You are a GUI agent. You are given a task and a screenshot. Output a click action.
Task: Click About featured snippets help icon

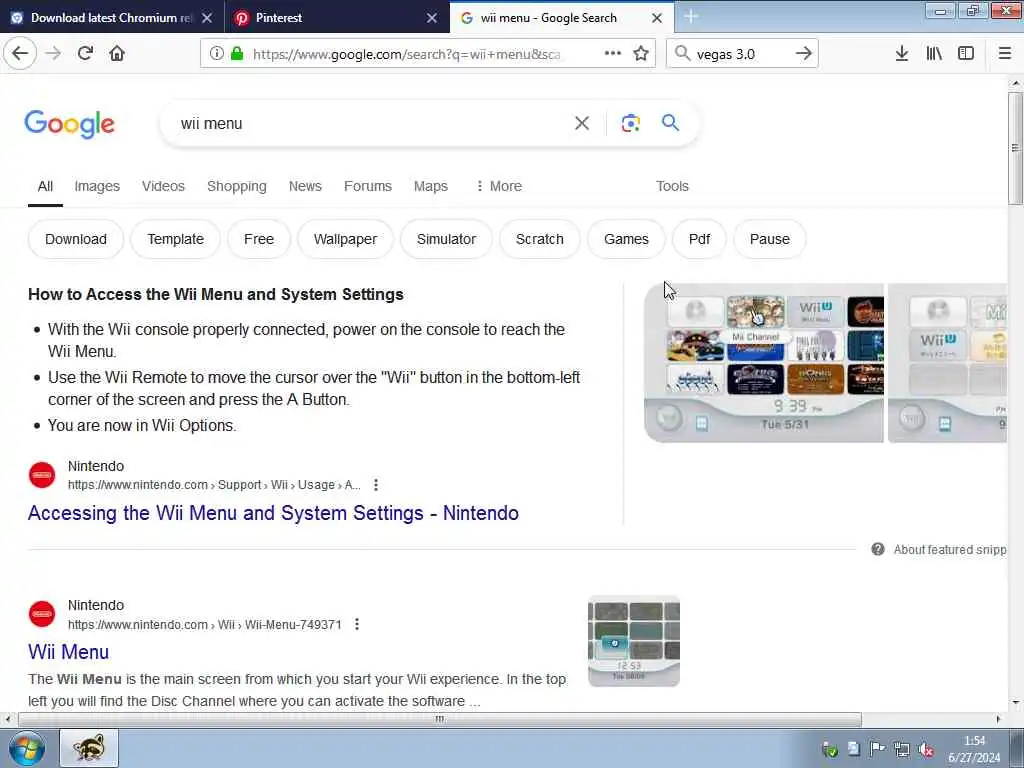pos(878,549)
